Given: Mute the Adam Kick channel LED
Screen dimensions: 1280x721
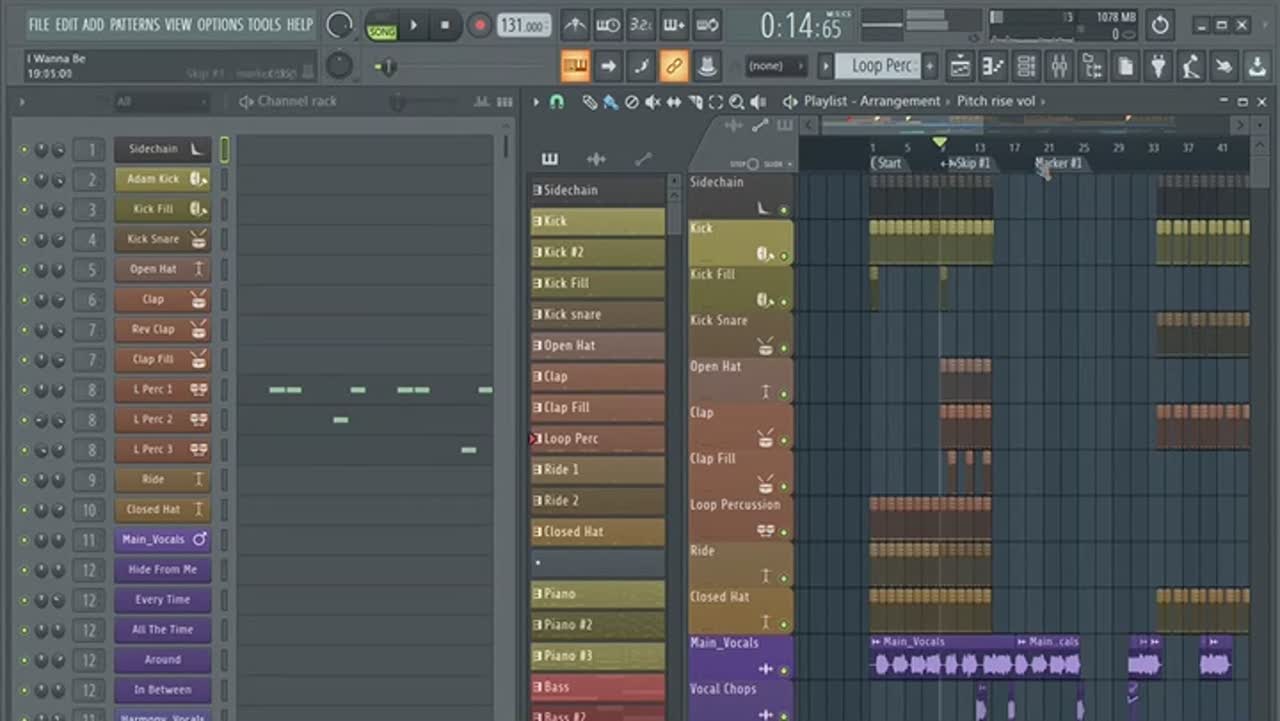Looking at the screenshot, I should click(x=25, y=180).
